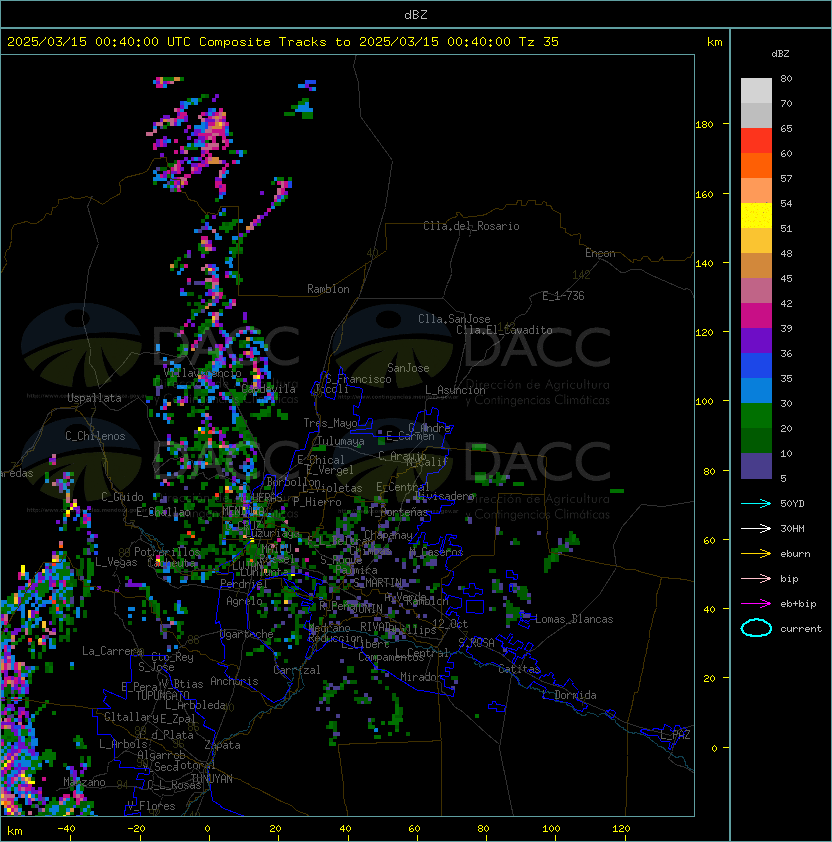Click the magenta arrow icon beside eb+bip
Image resolution: width=832 pixels, height=842 pixels.
click(x=756, y=604)
